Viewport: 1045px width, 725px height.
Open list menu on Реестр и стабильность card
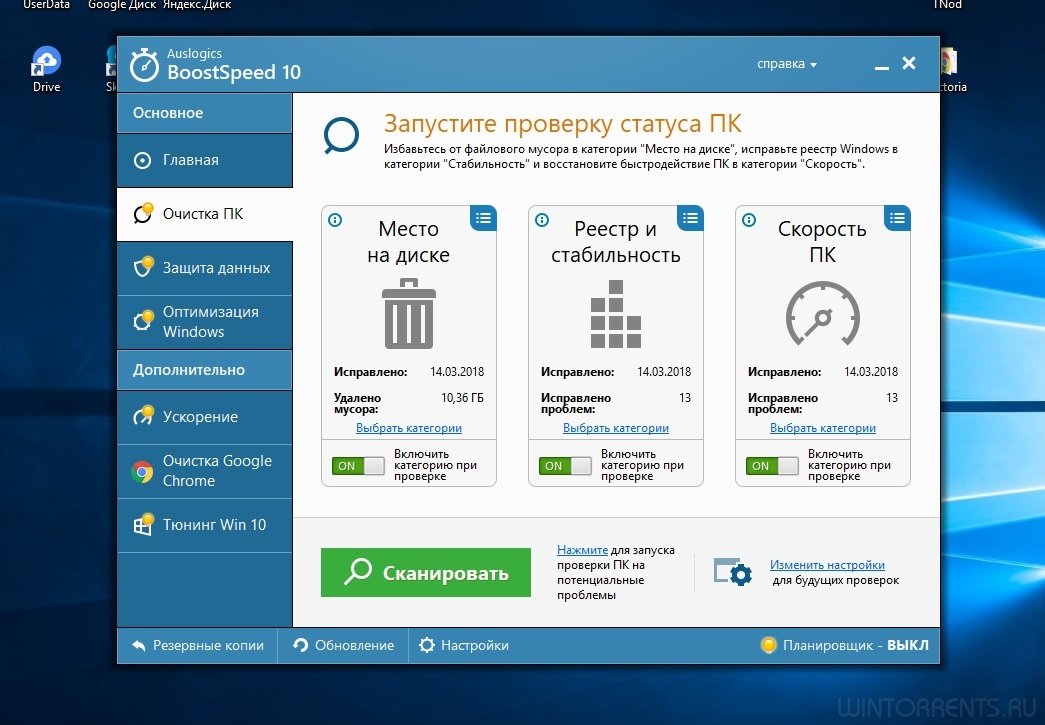(x=691, y=217)
